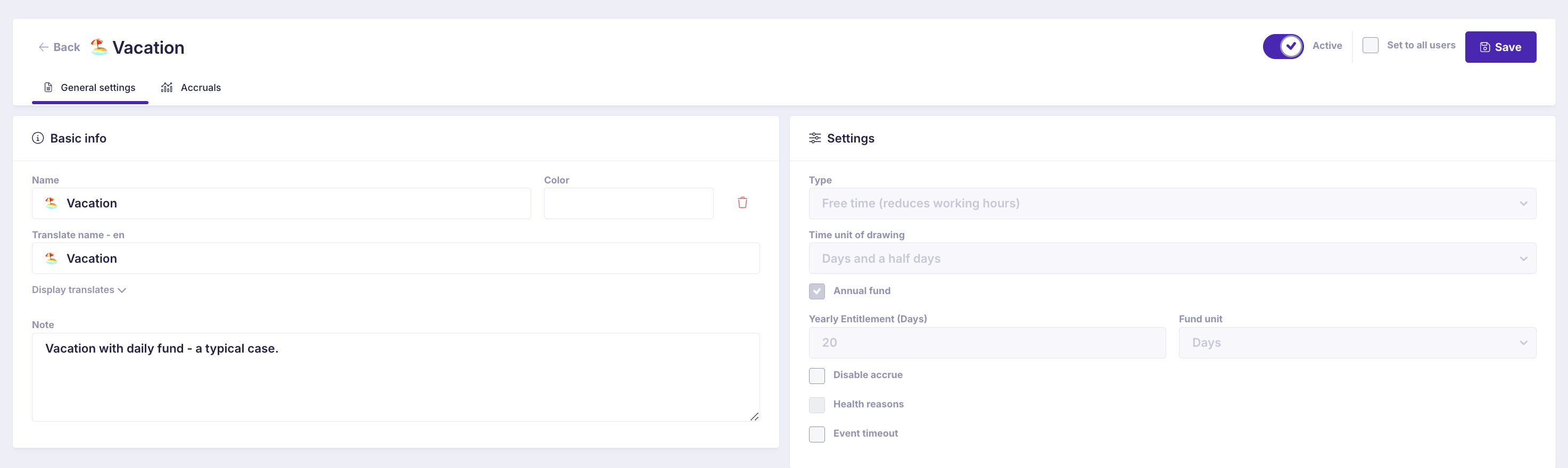Click the Save button
This screenshot has width=1568, height=468.
point(1500,47)
